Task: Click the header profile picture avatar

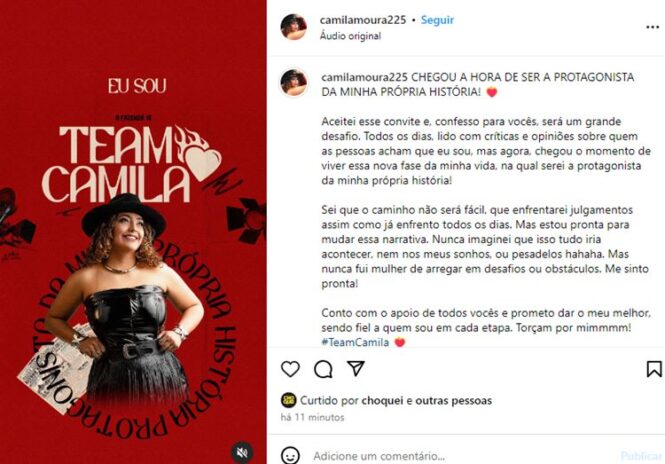Action: [293, 27]
